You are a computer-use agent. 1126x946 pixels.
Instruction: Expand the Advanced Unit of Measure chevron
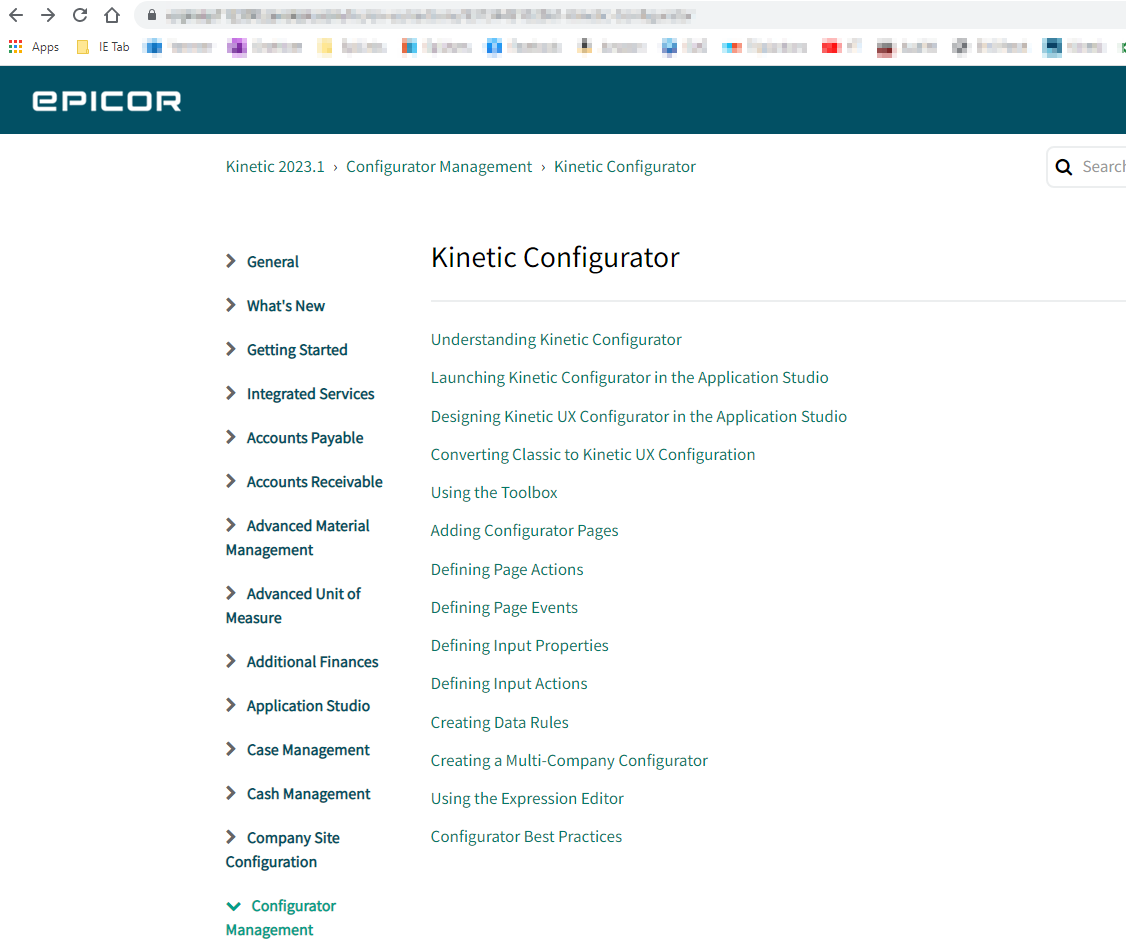pyautogui.click(x=231, y=593)
